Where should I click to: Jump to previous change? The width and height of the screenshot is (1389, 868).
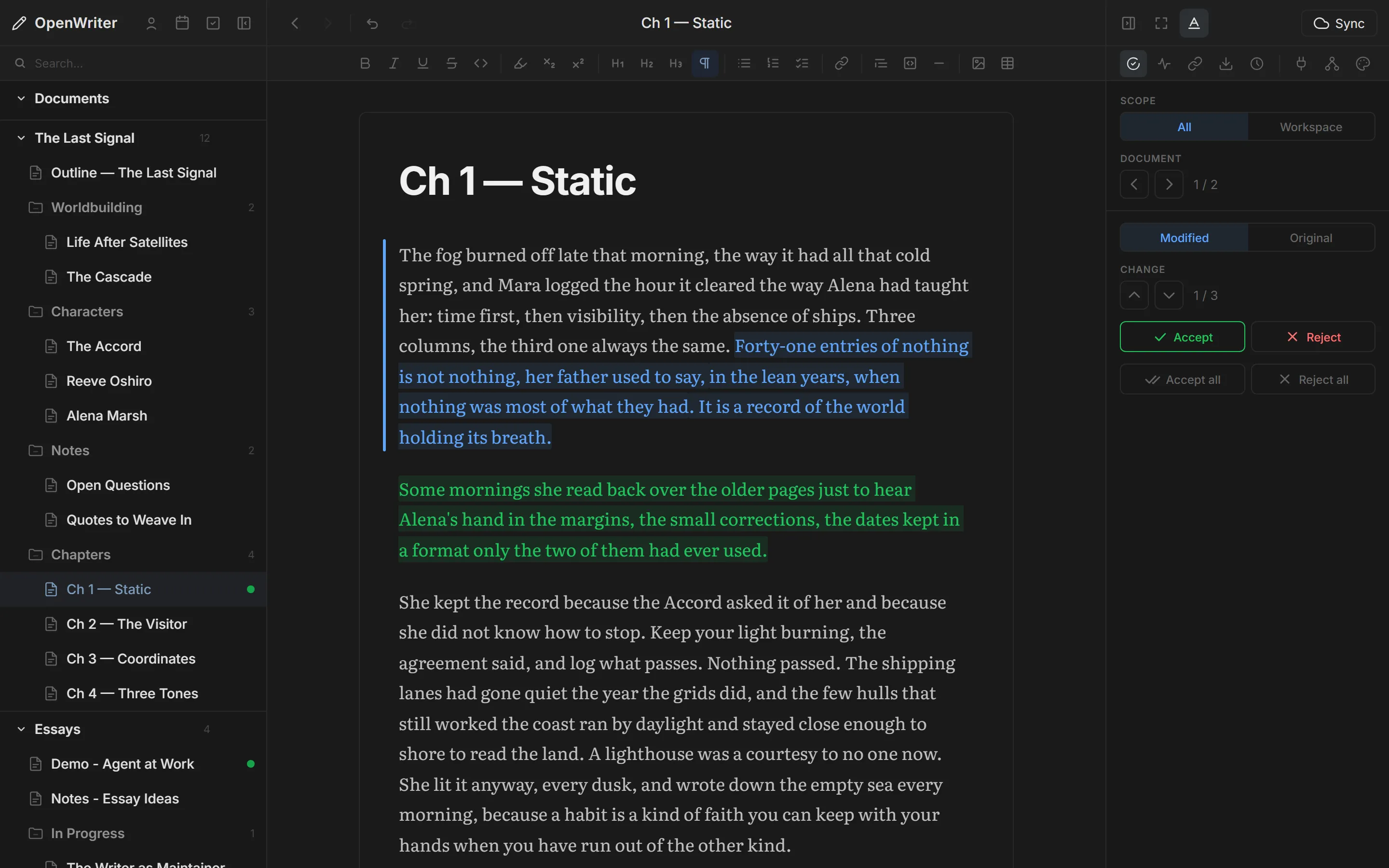click(1134, 295)
